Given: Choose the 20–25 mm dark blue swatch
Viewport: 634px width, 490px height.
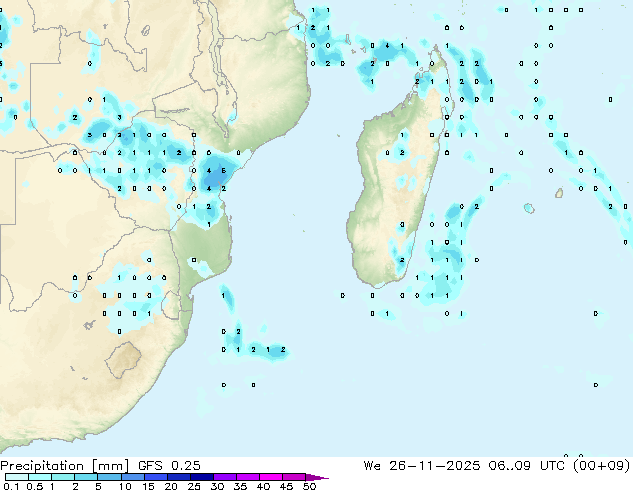Looking at the screenshot, I should click(x=179, y=477).
